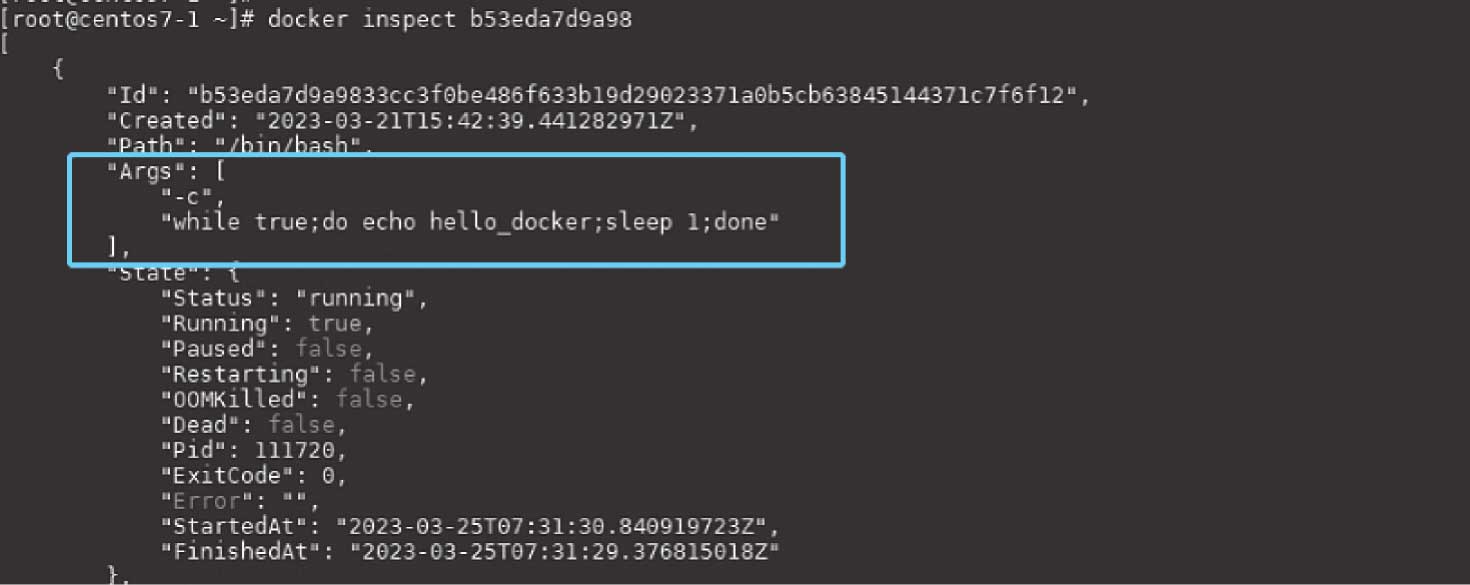Click the "Paused" false value
1470x585 pixels.
click(x=327, y=349)
